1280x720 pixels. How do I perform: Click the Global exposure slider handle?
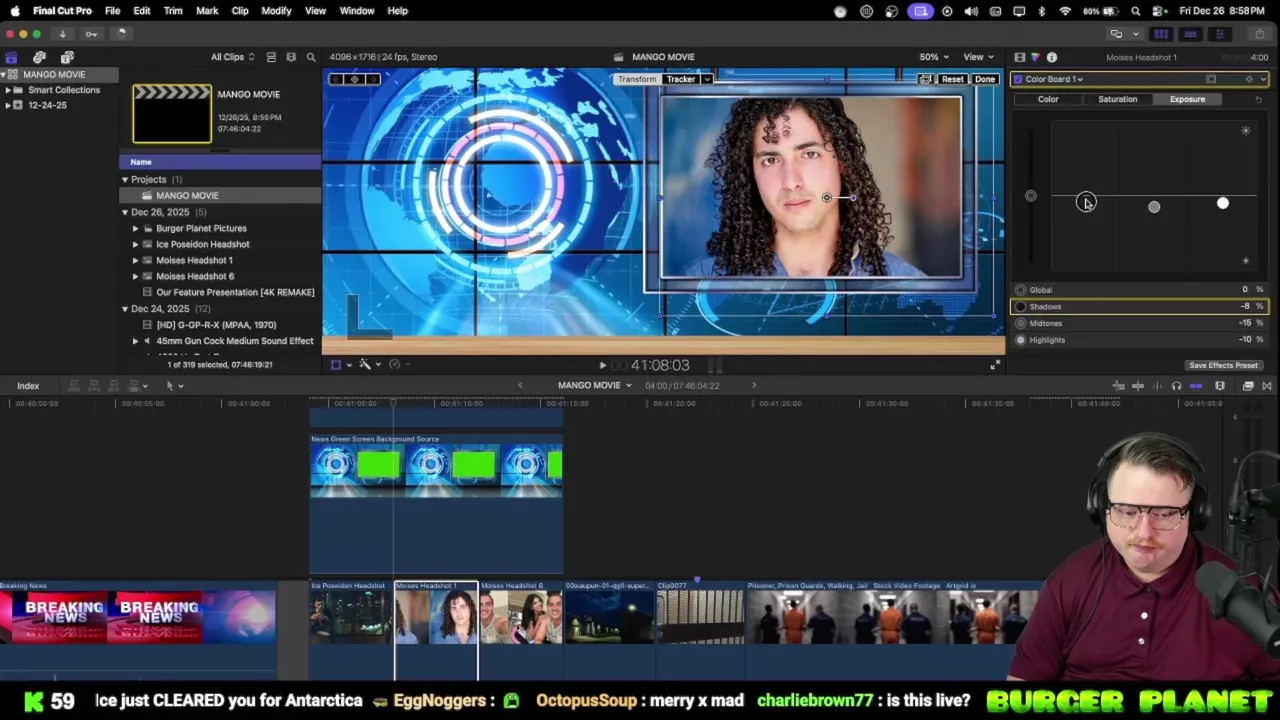click(x=1031, y=196)
